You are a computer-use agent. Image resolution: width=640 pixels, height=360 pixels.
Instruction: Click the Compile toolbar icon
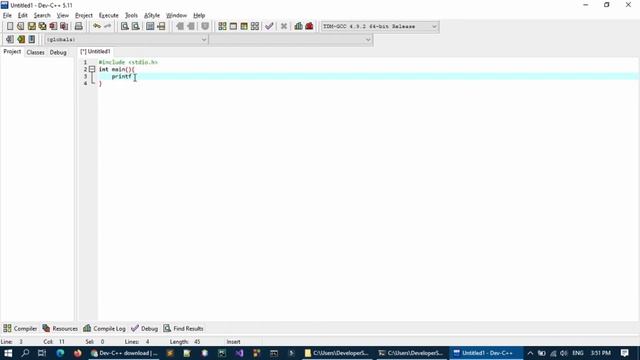click(222, 26)
